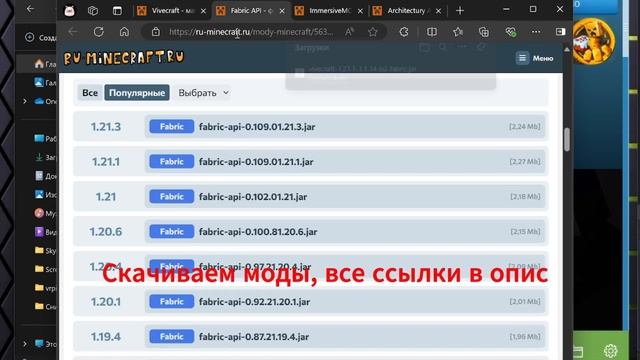Image resolution: width=640 pixels, height=360 pixels.
Task: Close the Fabric API tab
Action: tap(282, 11)
